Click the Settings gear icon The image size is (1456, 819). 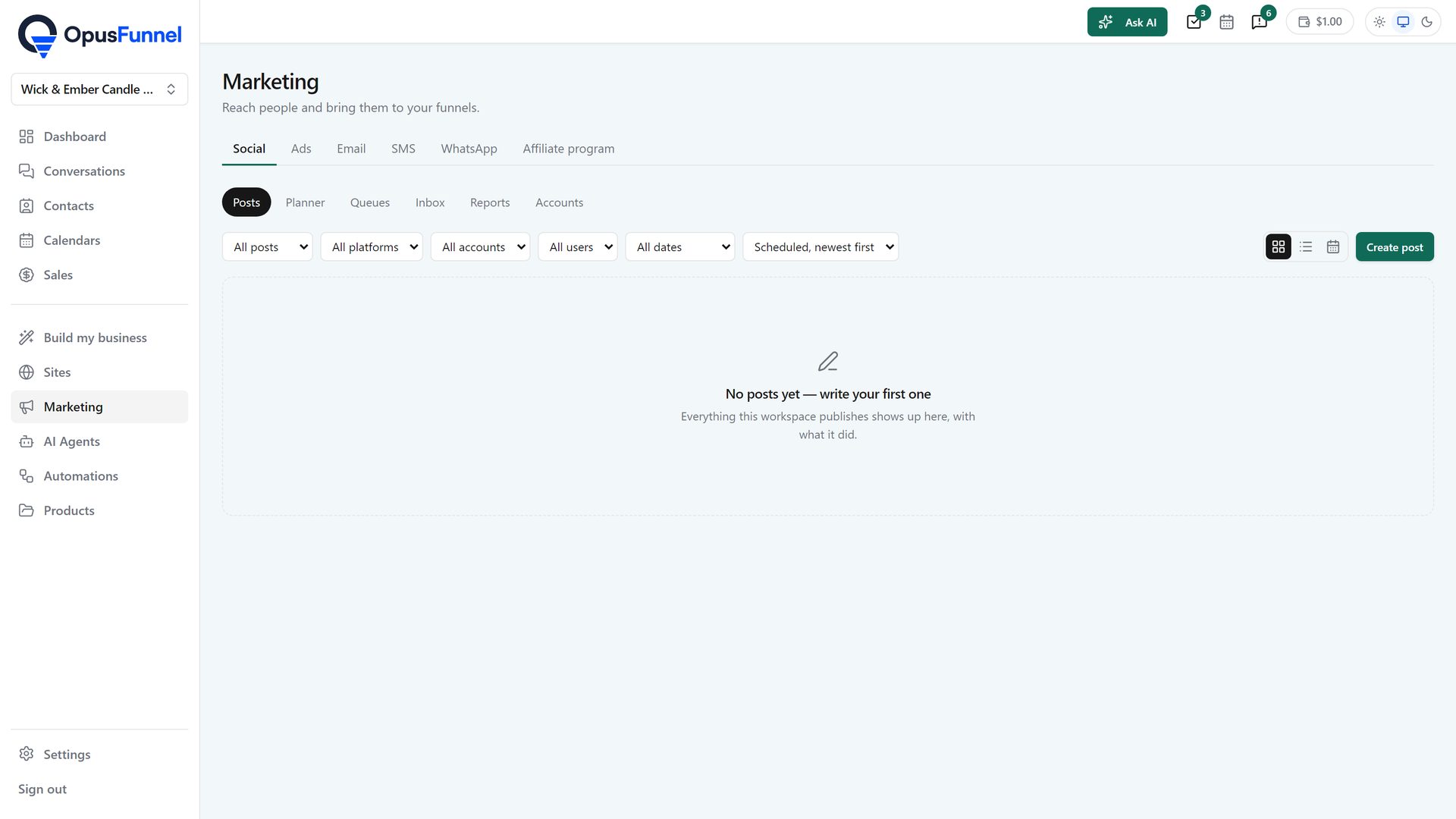pyautogui.click(x=27, y=754)
